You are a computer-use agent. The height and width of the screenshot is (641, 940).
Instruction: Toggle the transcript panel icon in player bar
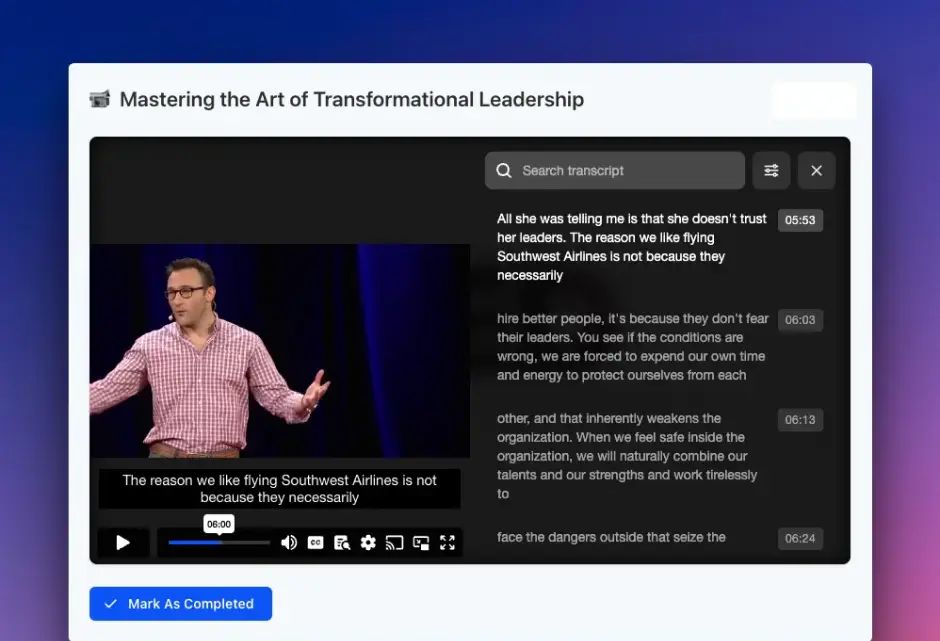pyautogui.click(x=342, y=543)
